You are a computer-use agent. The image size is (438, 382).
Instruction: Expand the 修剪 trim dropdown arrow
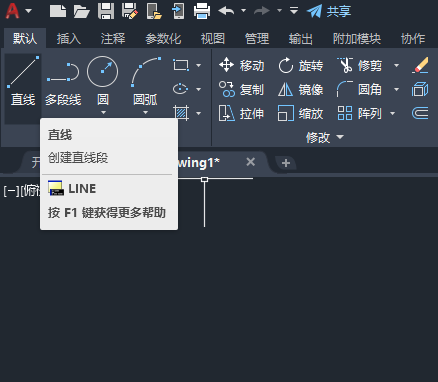pos(396,65)
